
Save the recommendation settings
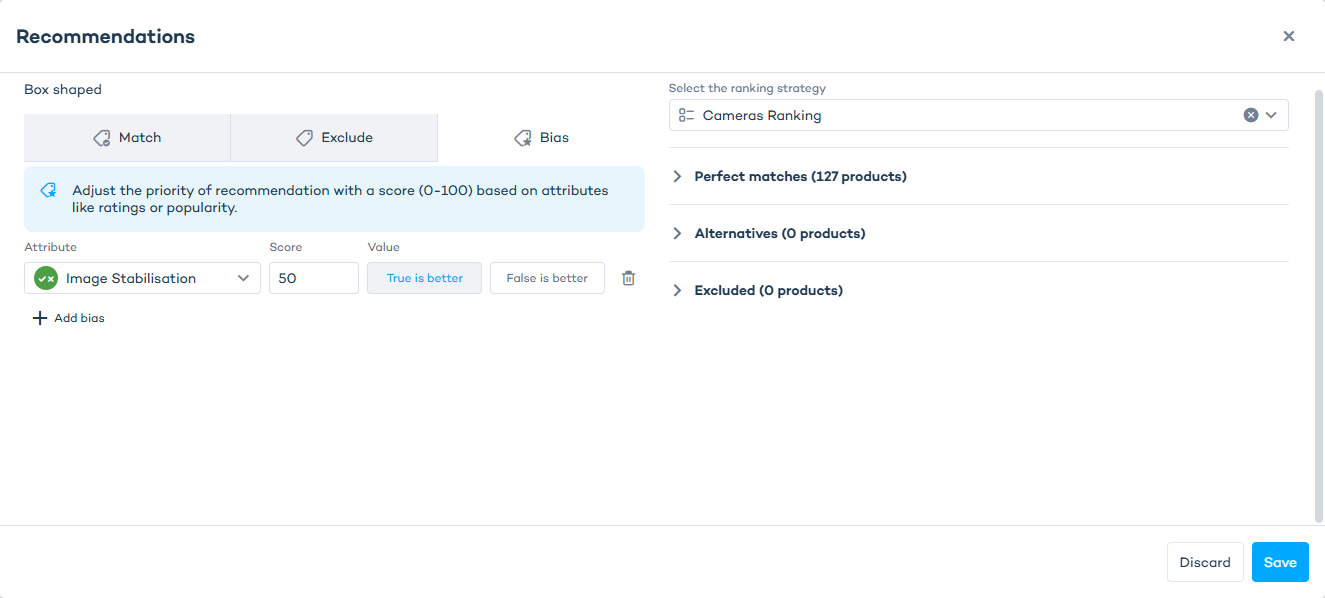click(1280, 562)
